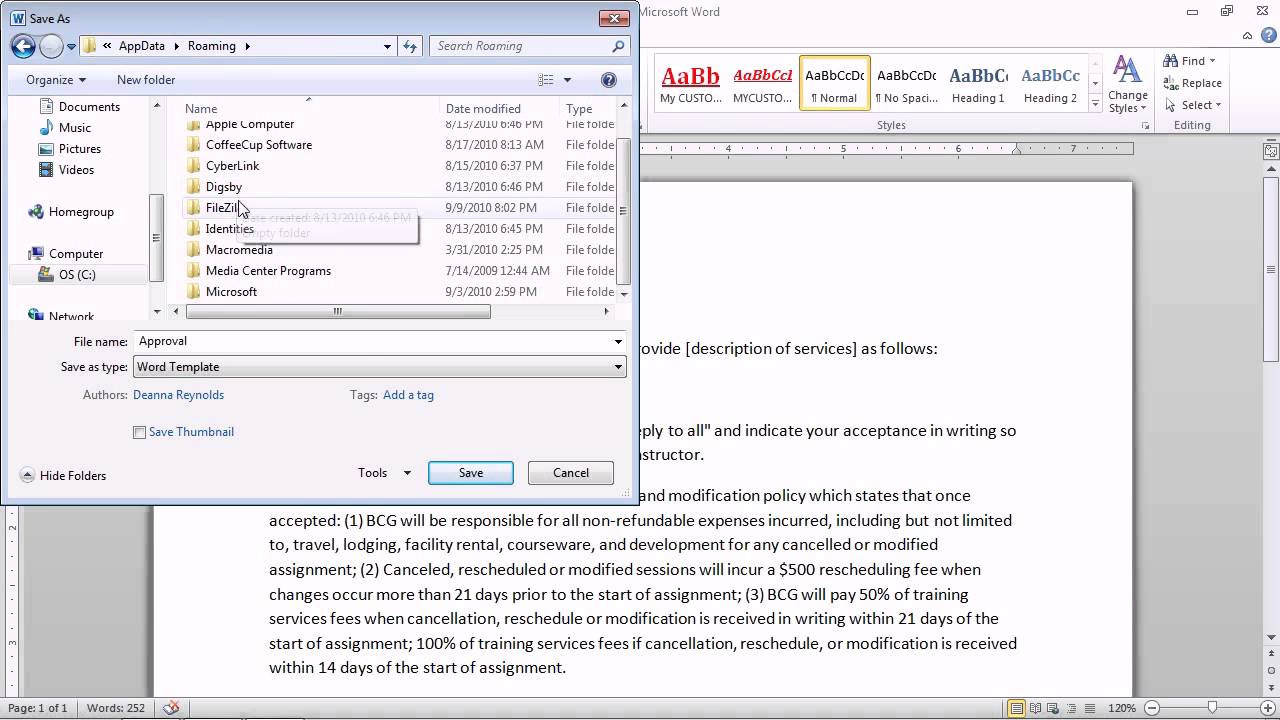Select the CyberLink folder

click(x=232, y=166)
